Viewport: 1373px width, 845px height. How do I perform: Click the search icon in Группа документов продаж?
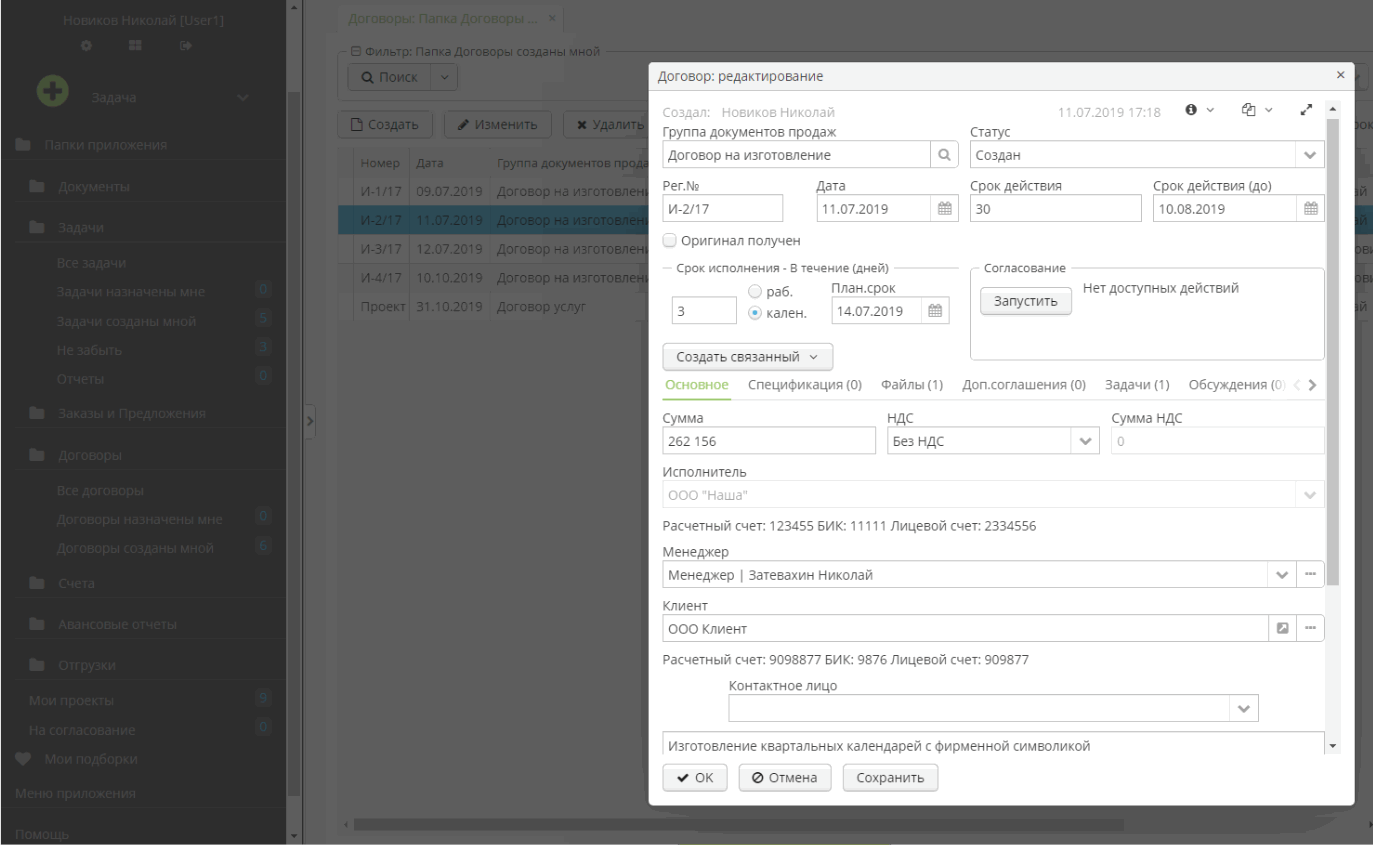(x=943, y=155)
